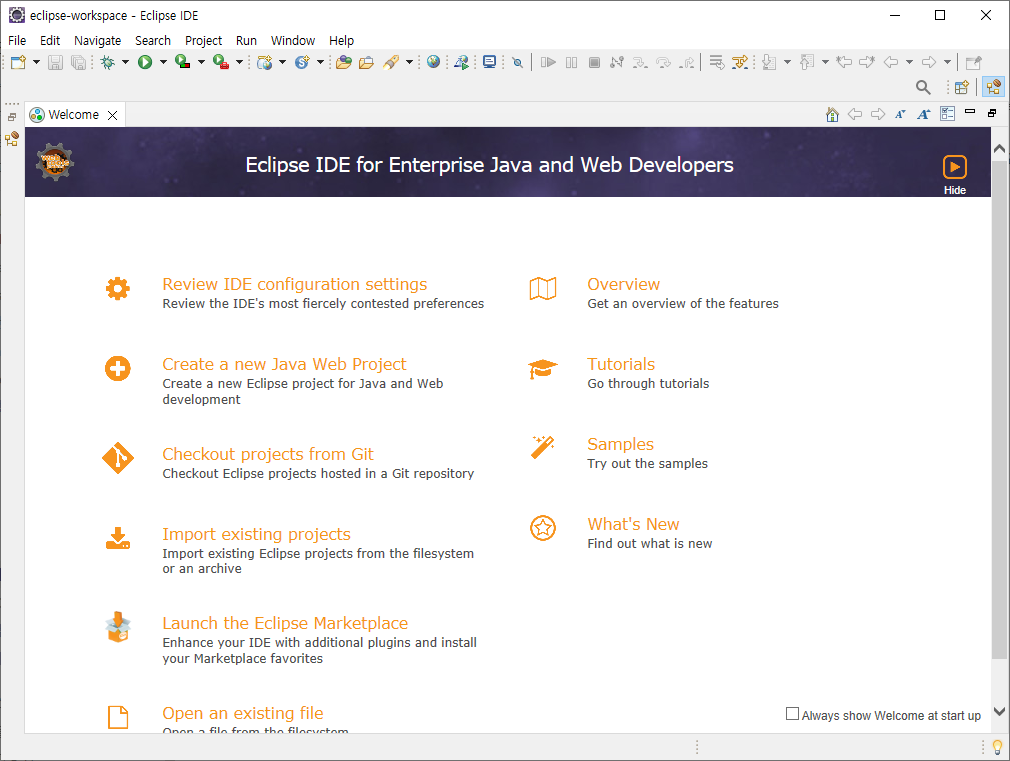Click the New wizard toolbar icon
Image resolution: width=1010 pixels, height=761 pixels.
click(18, 63)
